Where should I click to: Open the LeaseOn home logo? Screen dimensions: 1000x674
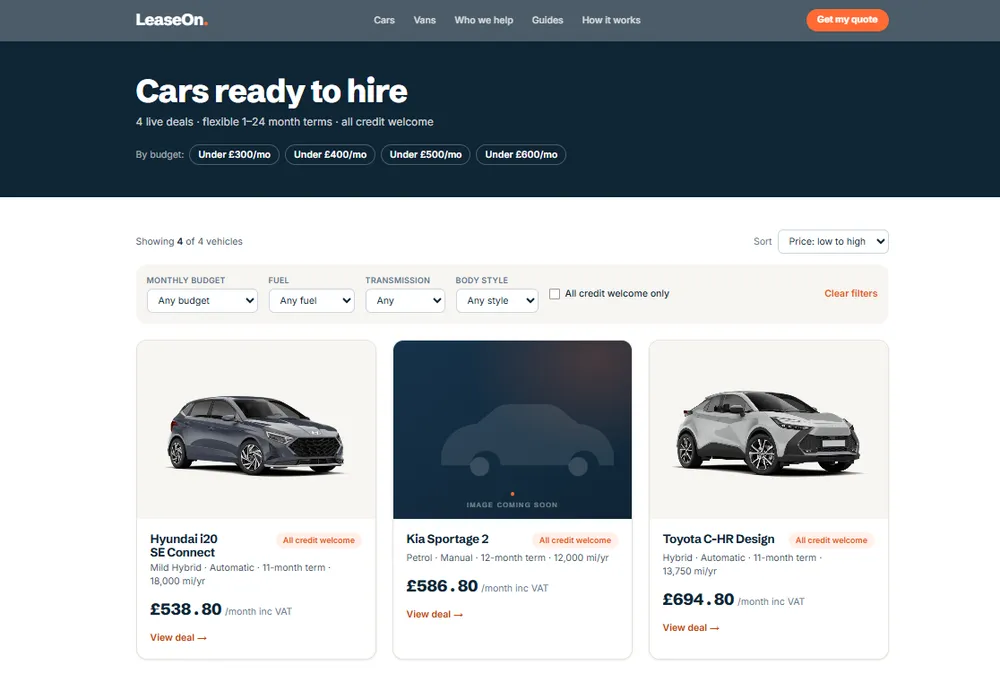(x=172, y=20)
